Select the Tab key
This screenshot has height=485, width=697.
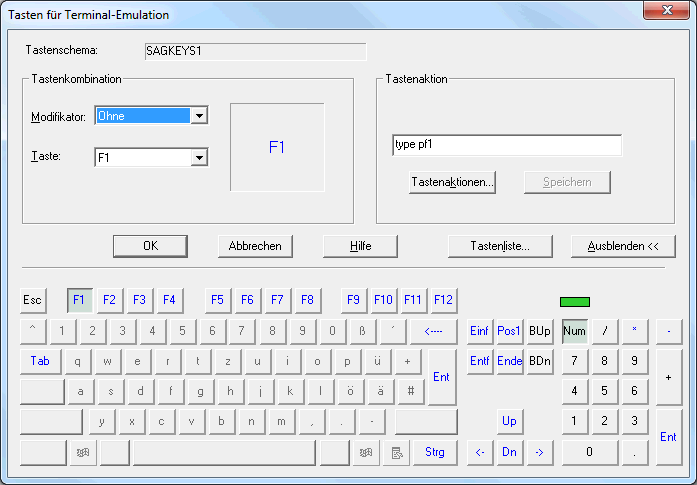pos(40,361)
